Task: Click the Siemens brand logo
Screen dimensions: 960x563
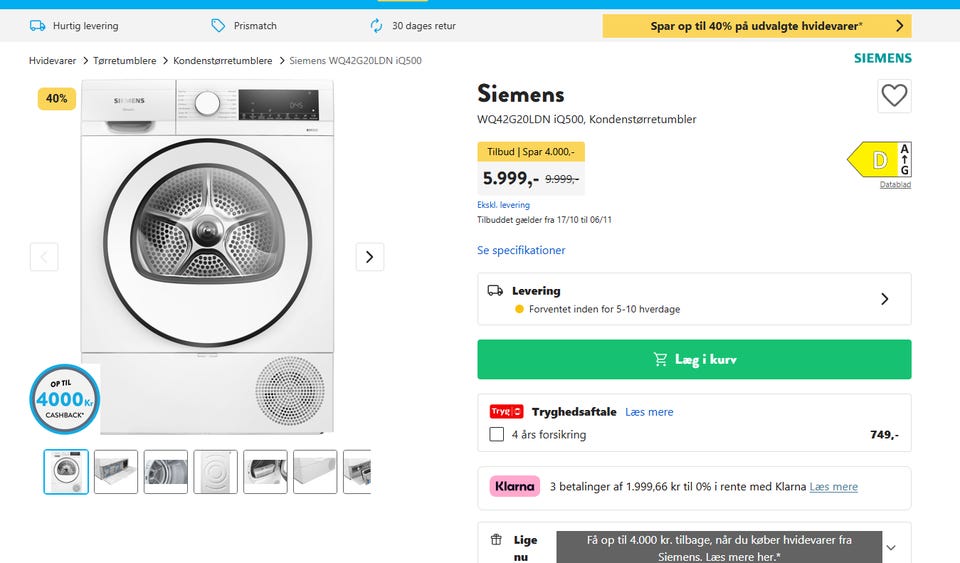Action: 882,58
